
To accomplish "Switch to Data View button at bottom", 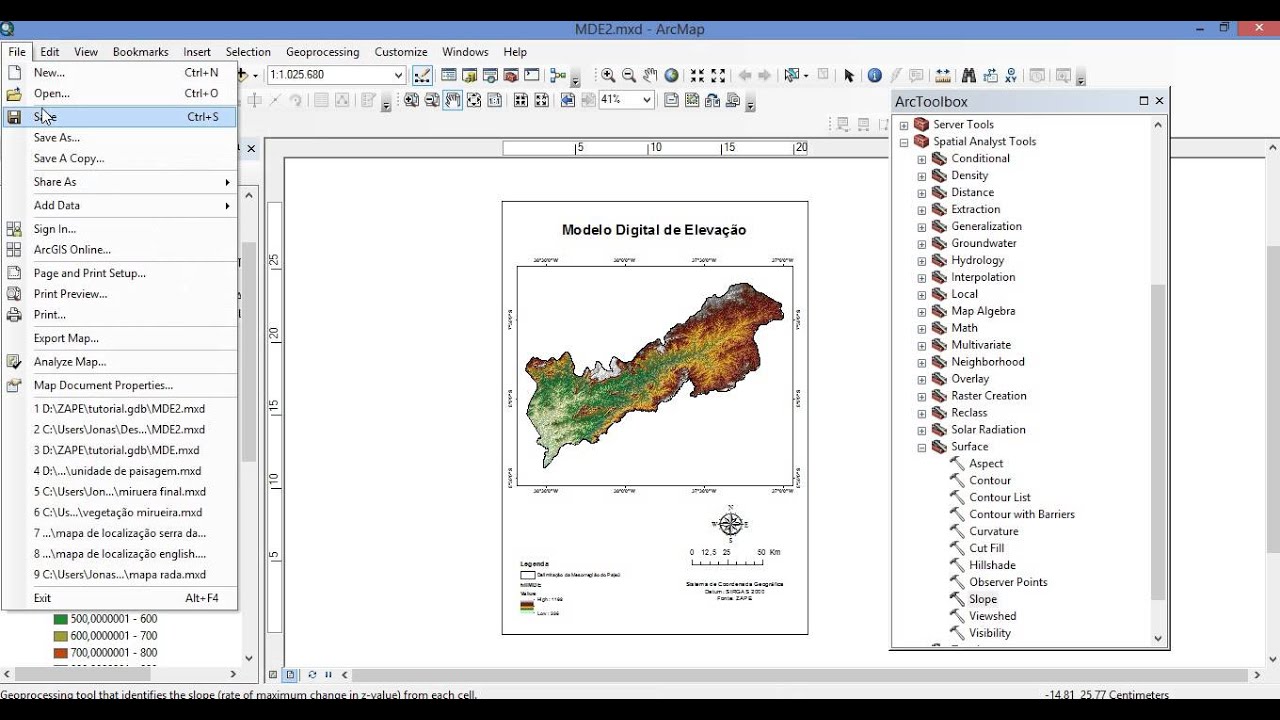I will pos(273,675).
